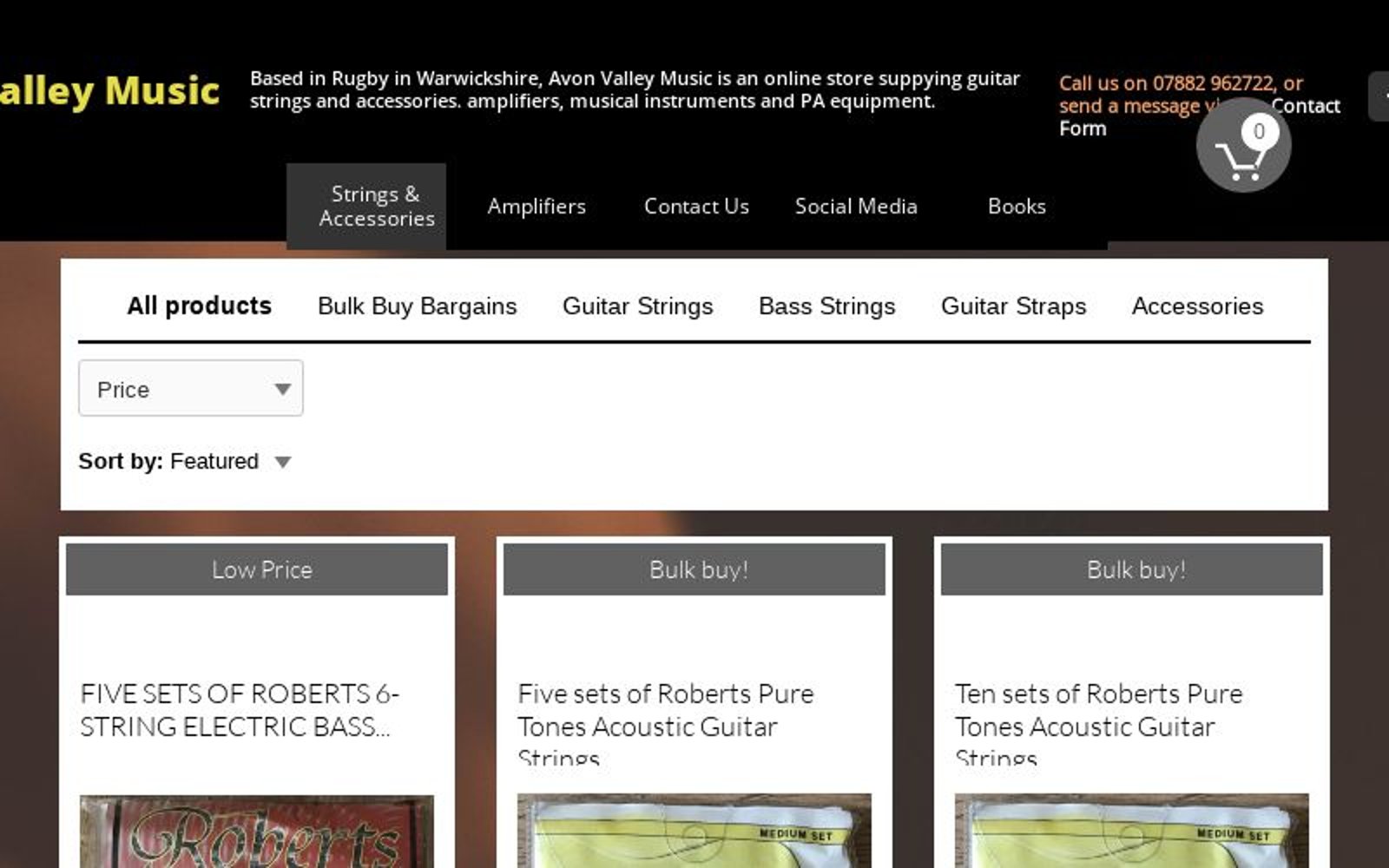Click the Avon Valley Music logo
The width and height of the screenshot is (1389, 868).
[x=109, y=90]
